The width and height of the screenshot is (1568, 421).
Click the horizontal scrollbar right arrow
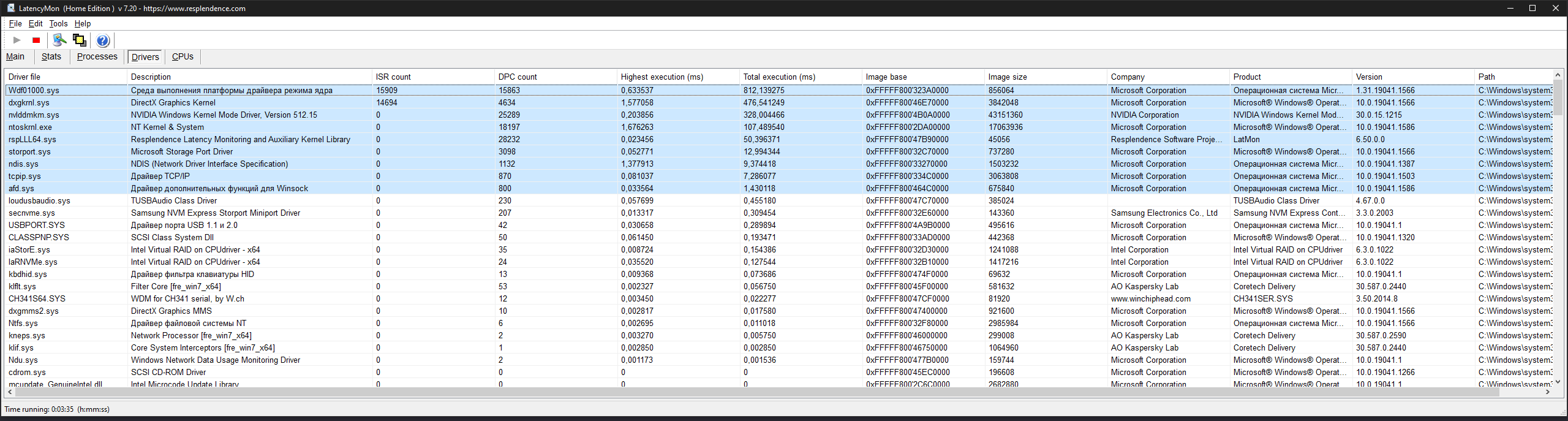[1547, 392]
